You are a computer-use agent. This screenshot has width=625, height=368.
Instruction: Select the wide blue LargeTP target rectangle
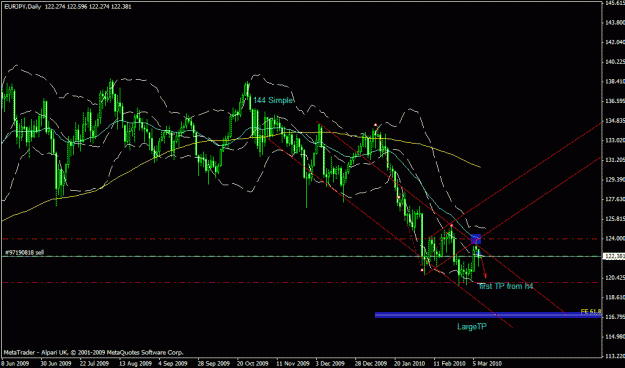pos(488,315)
